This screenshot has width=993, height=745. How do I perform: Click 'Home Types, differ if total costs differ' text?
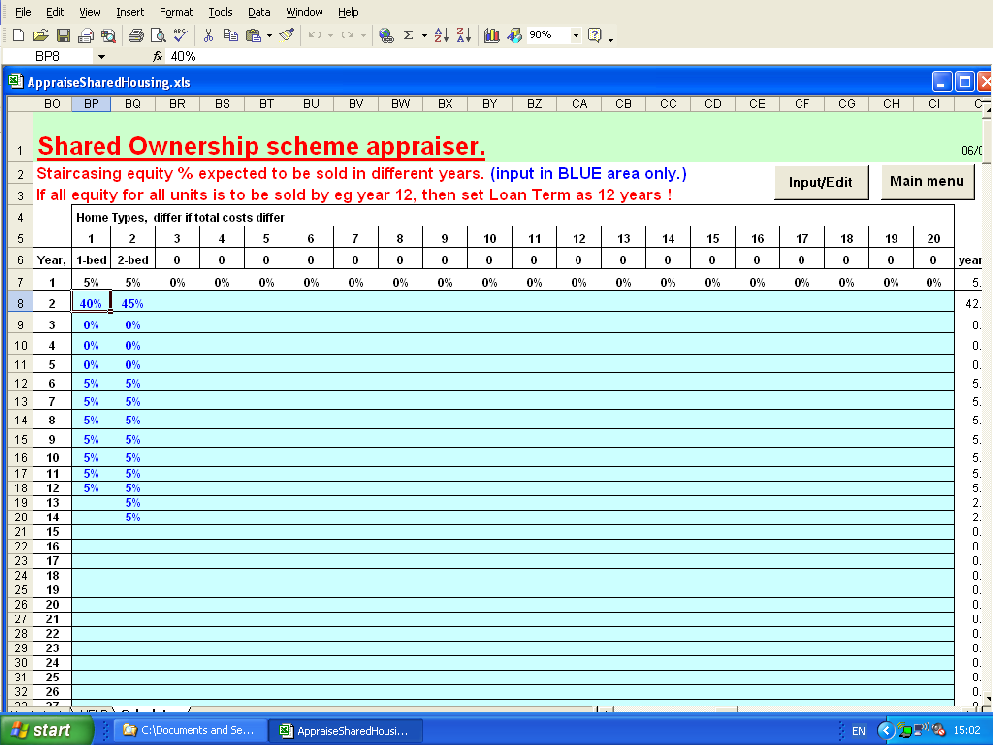180,218
